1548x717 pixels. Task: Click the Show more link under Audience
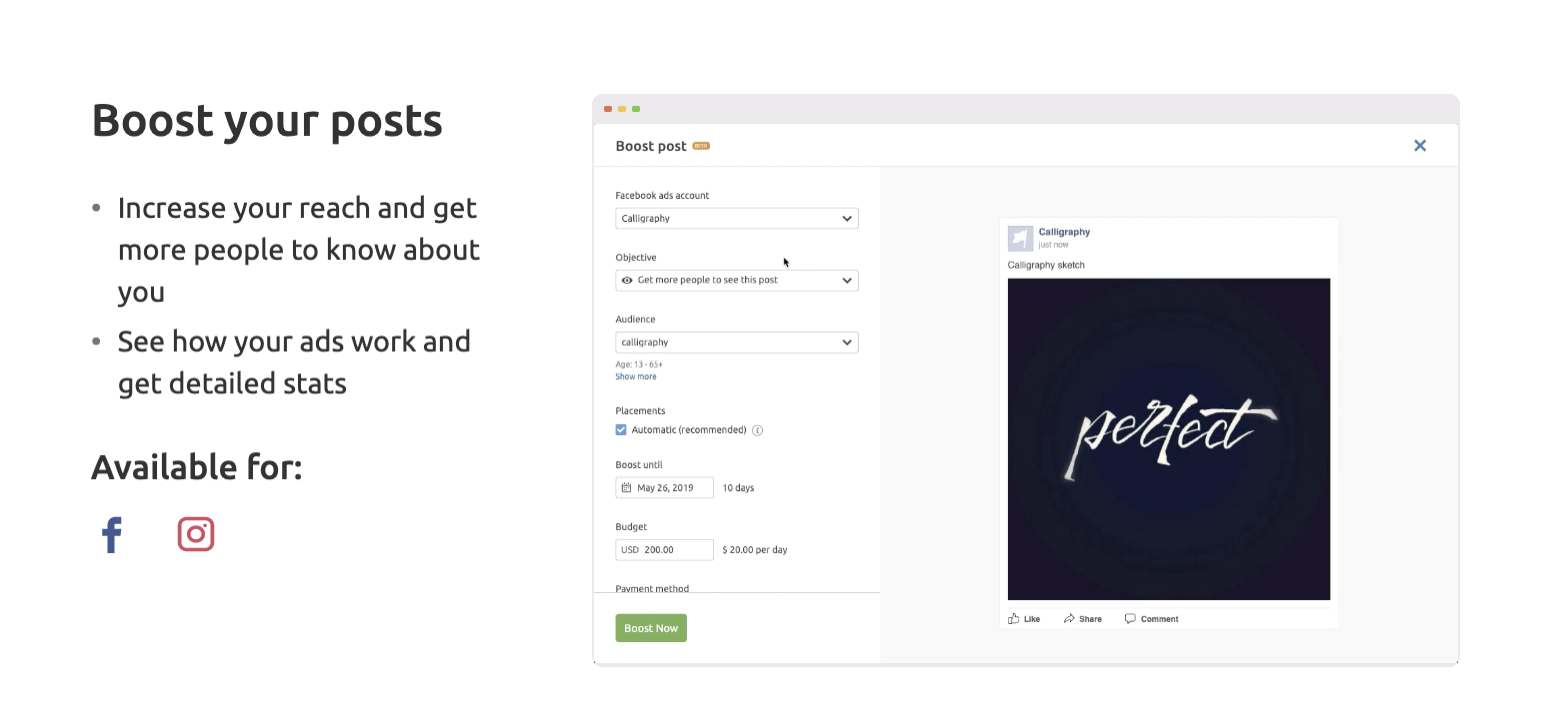pos(636,377)
